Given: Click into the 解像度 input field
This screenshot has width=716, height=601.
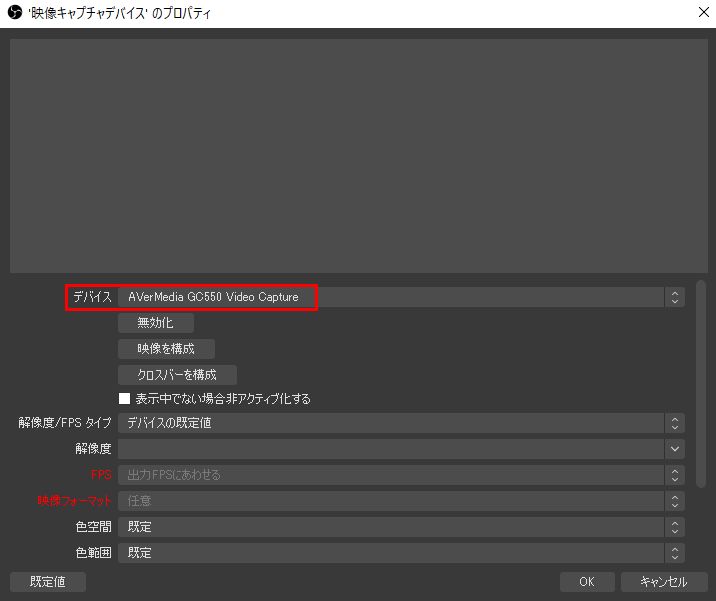Looking at the screenshot, I should 391,449.
